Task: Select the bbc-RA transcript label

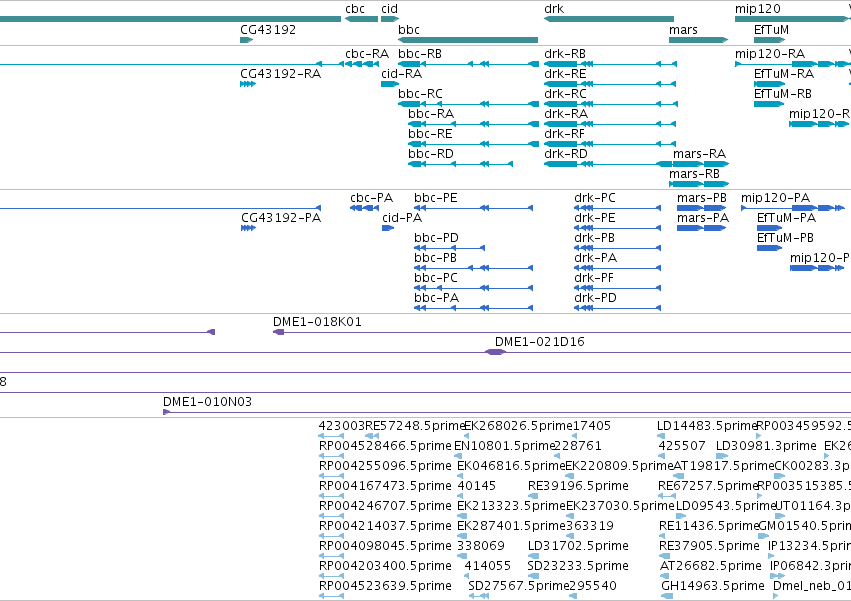Action: tap(431, 114)
